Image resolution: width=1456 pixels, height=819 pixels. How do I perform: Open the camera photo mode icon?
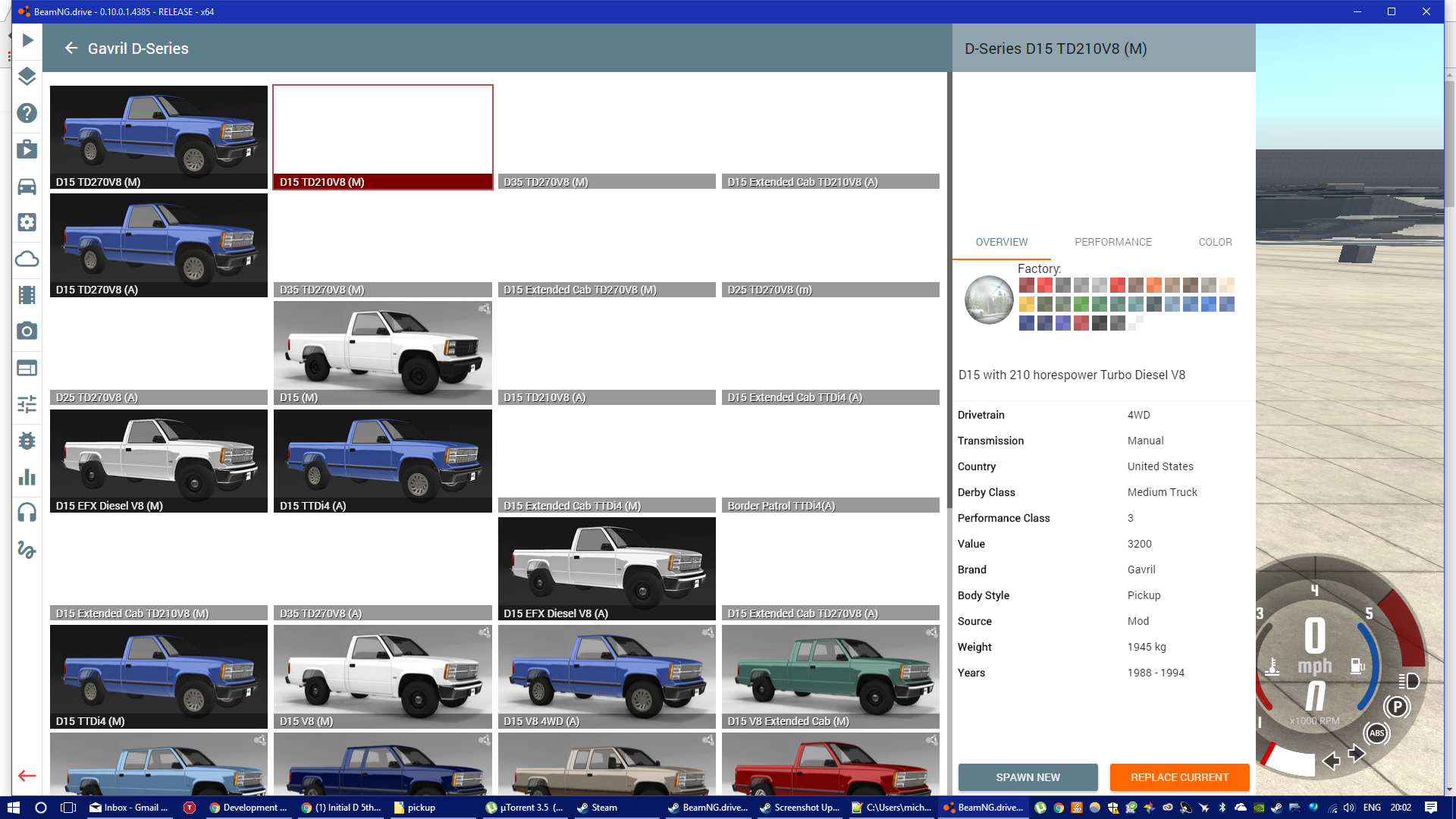click(x=27, y=331)
